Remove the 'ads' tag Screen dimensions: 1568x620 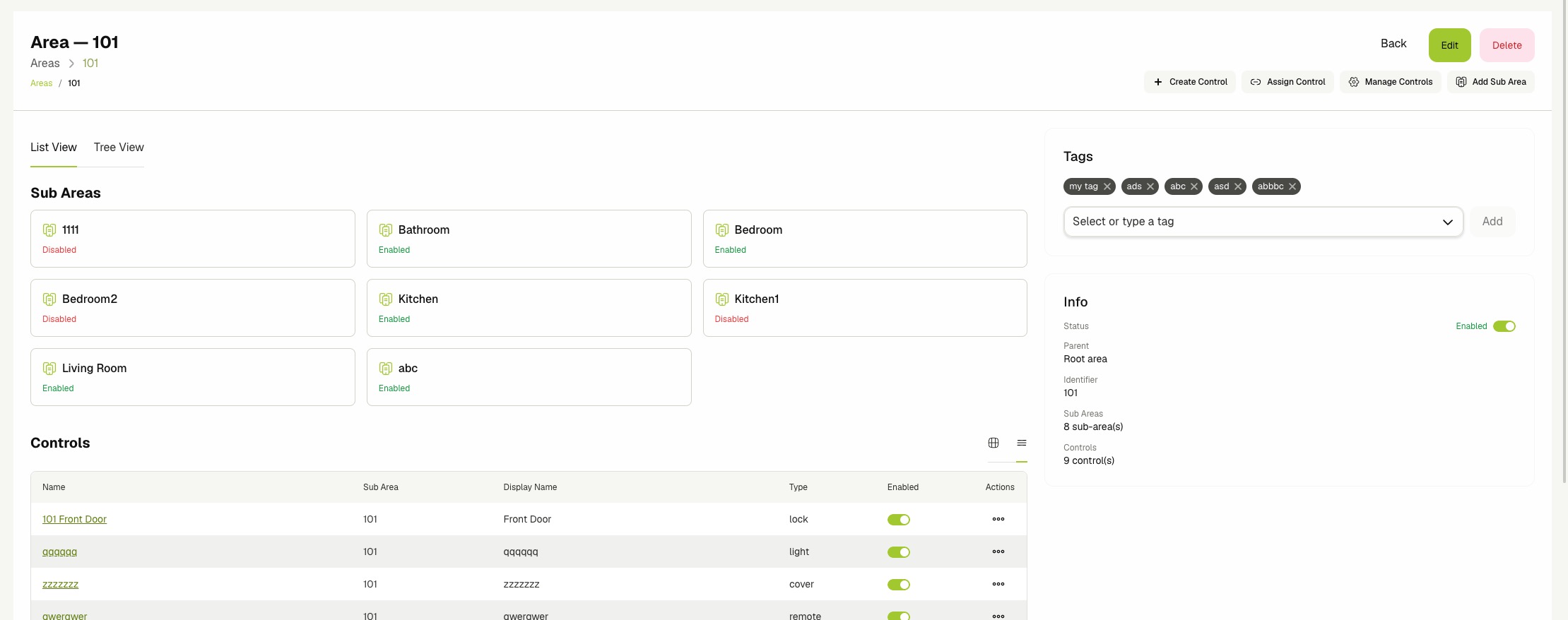[x=1150, y=186]
